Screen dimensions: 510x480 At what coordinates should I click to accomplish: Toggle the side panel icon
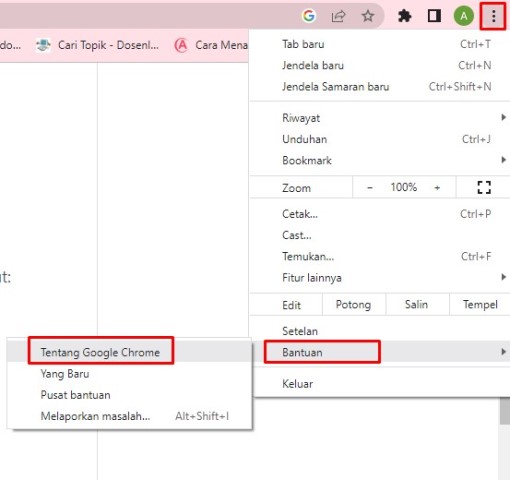click(434, 16)
